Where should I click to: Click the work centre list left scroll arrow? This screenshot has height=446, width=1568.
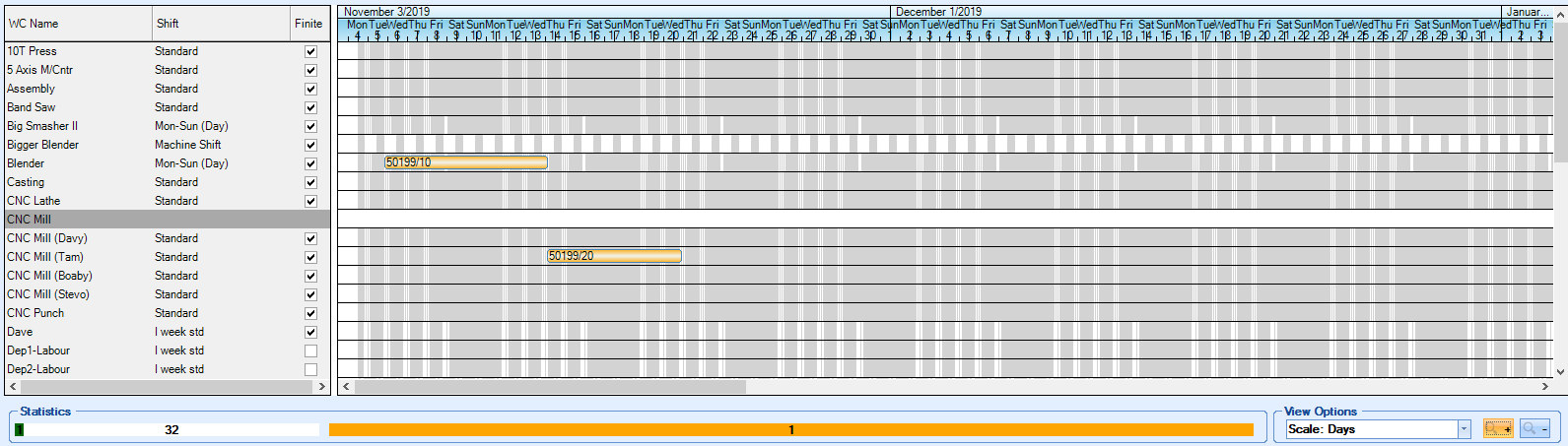(x=13, y=387)
